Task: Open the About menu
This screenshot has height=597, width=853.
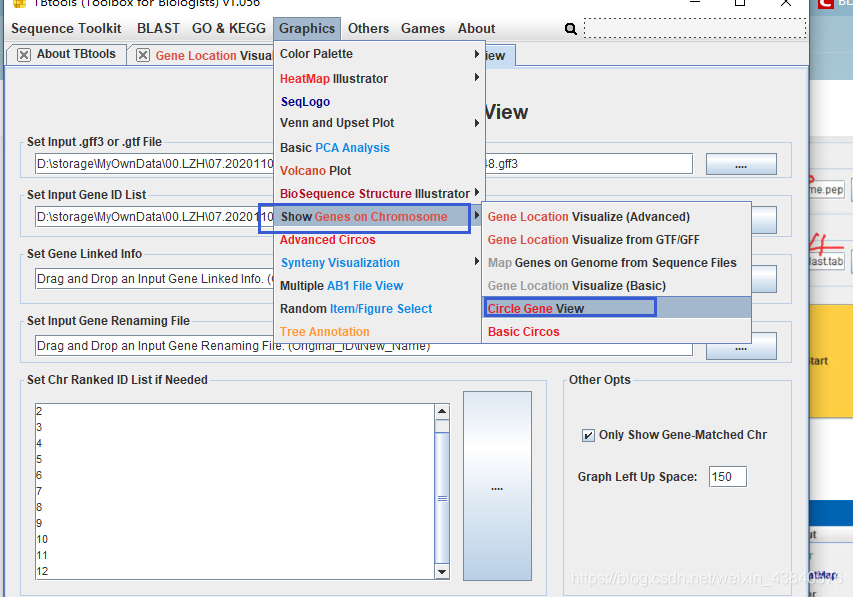Action: [x=477, y=28]
